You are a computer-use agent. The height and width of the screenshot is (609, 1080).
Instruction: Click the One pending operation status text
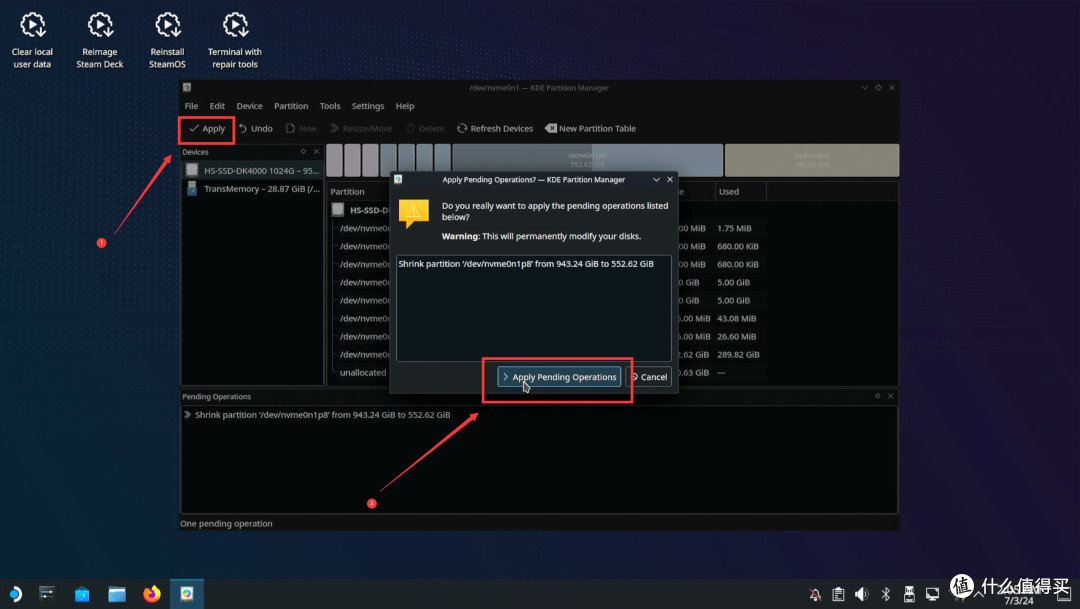[x=226, y=524]
